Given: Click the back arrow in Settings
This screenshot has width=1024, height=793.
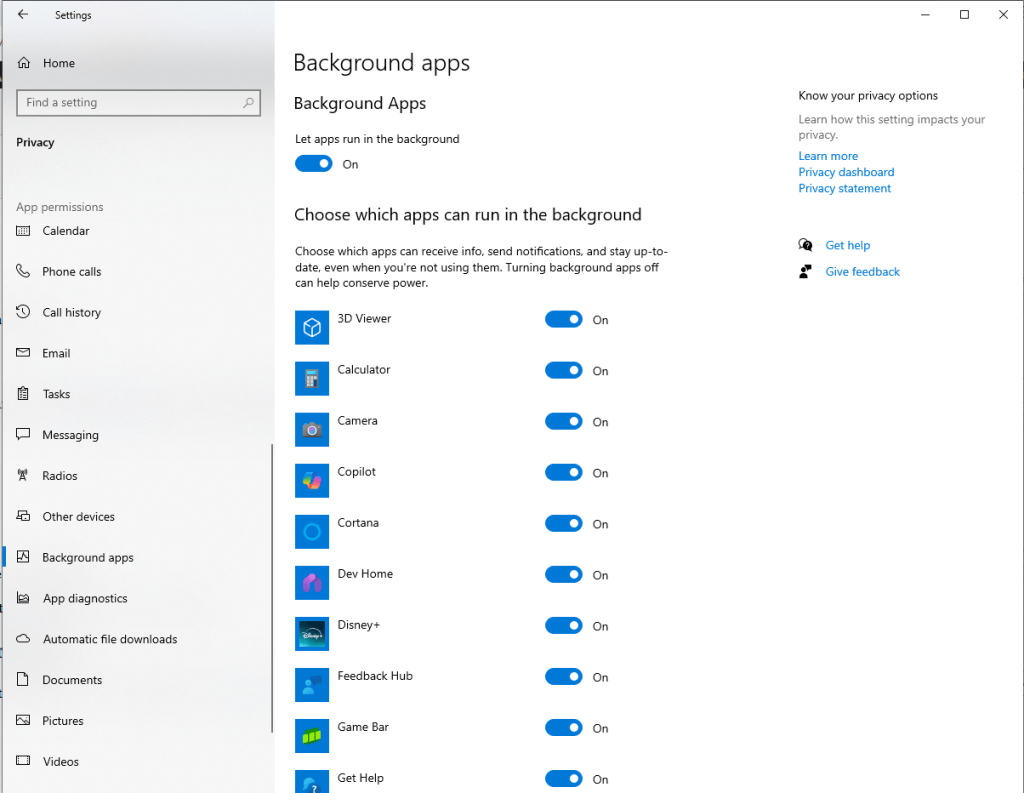Looking at the screenshot, I should point(23,15).
